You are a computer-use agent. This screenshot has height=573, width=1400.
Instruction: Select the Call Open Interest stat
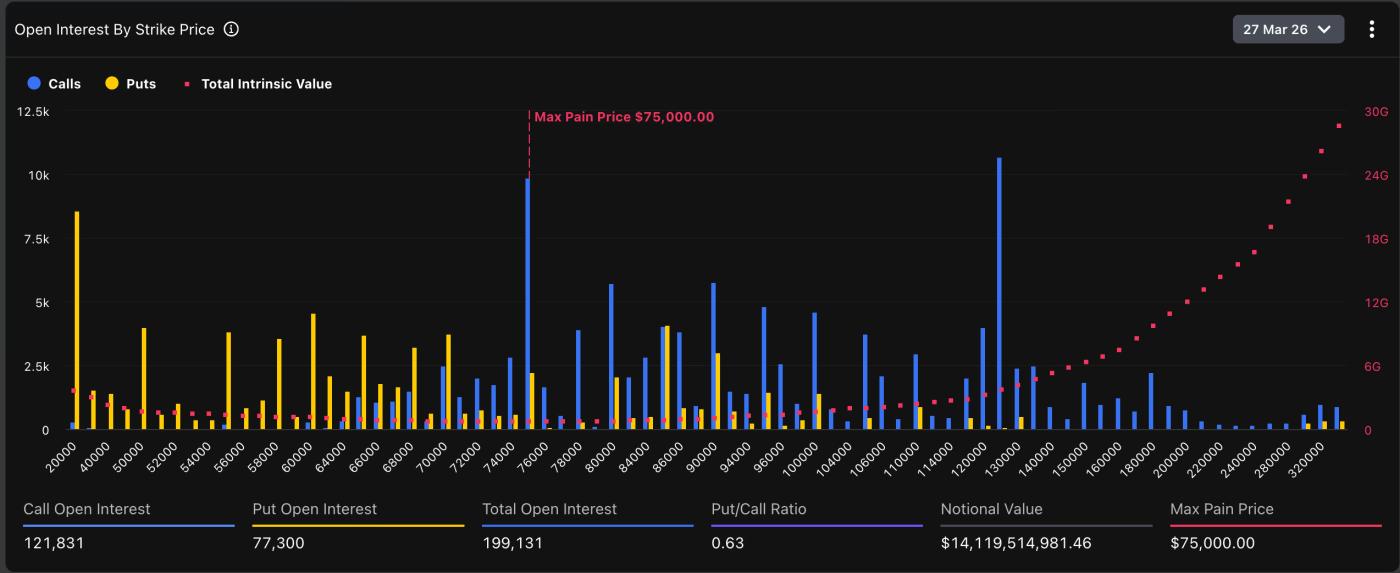pyautogui.click(x=87, y=509)
